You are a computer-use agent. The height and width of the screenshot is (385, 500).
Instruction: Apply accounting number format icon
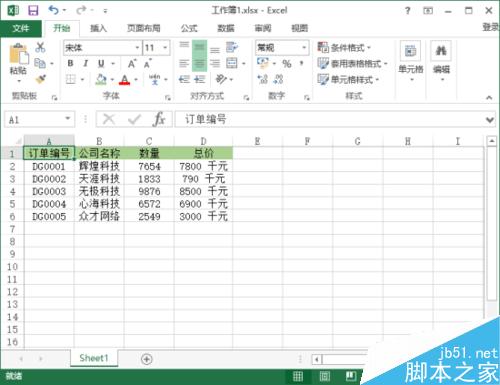(263, 63)
